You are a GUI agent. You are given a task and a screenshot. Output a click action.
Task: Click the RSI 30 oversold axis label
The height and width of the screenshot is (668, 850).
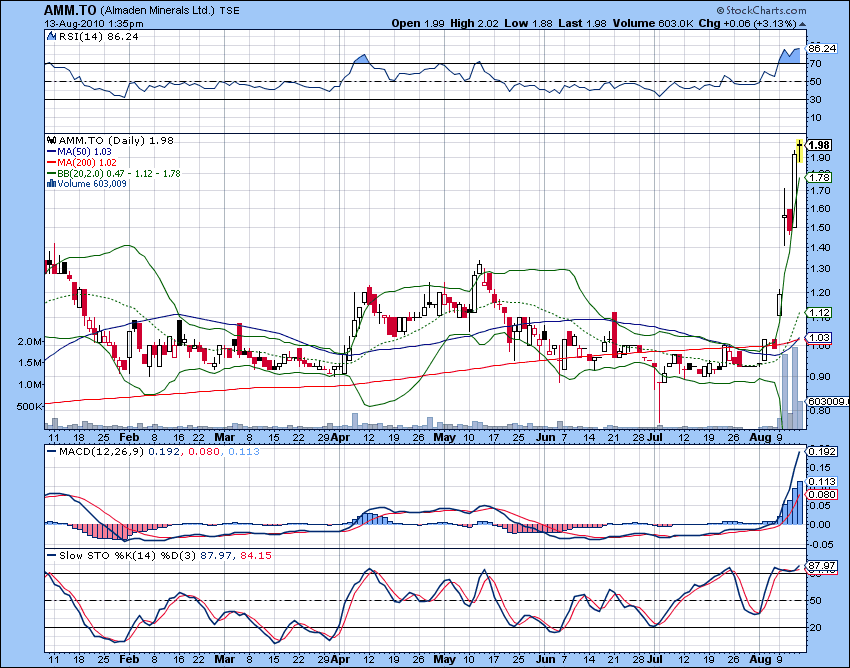[815, 100]
